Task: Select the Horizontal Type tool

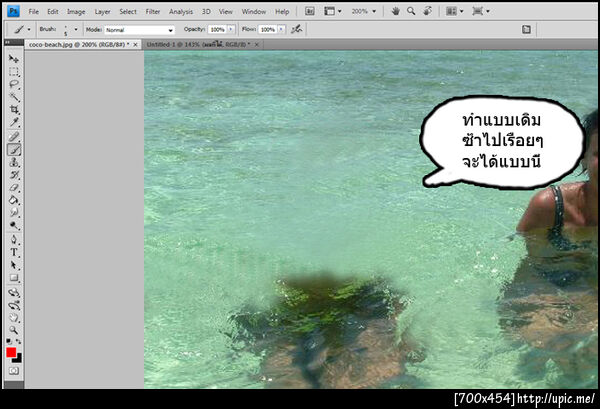Action: [x=14, y=253]
